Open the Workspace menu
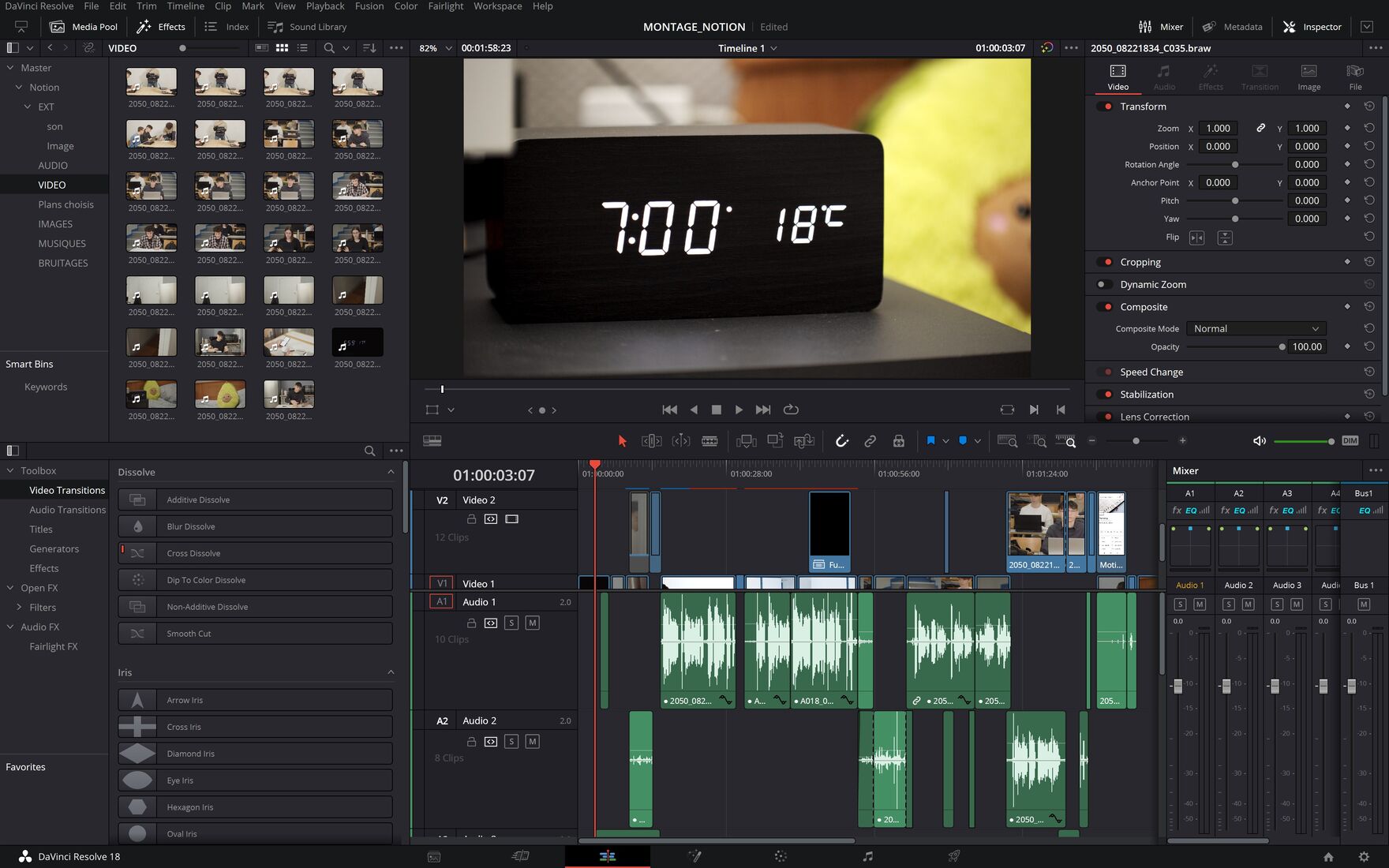The image size is (1389, 868). pyautogui.click(x=497, y=6)
